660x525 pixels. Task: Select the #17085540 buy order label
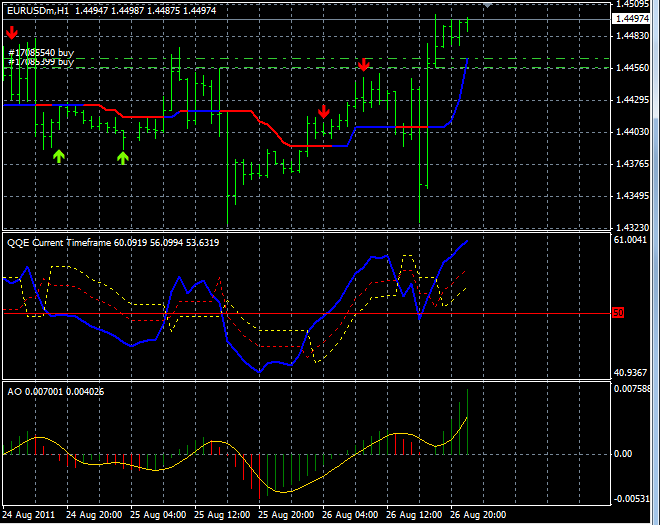tap(40, 51)
